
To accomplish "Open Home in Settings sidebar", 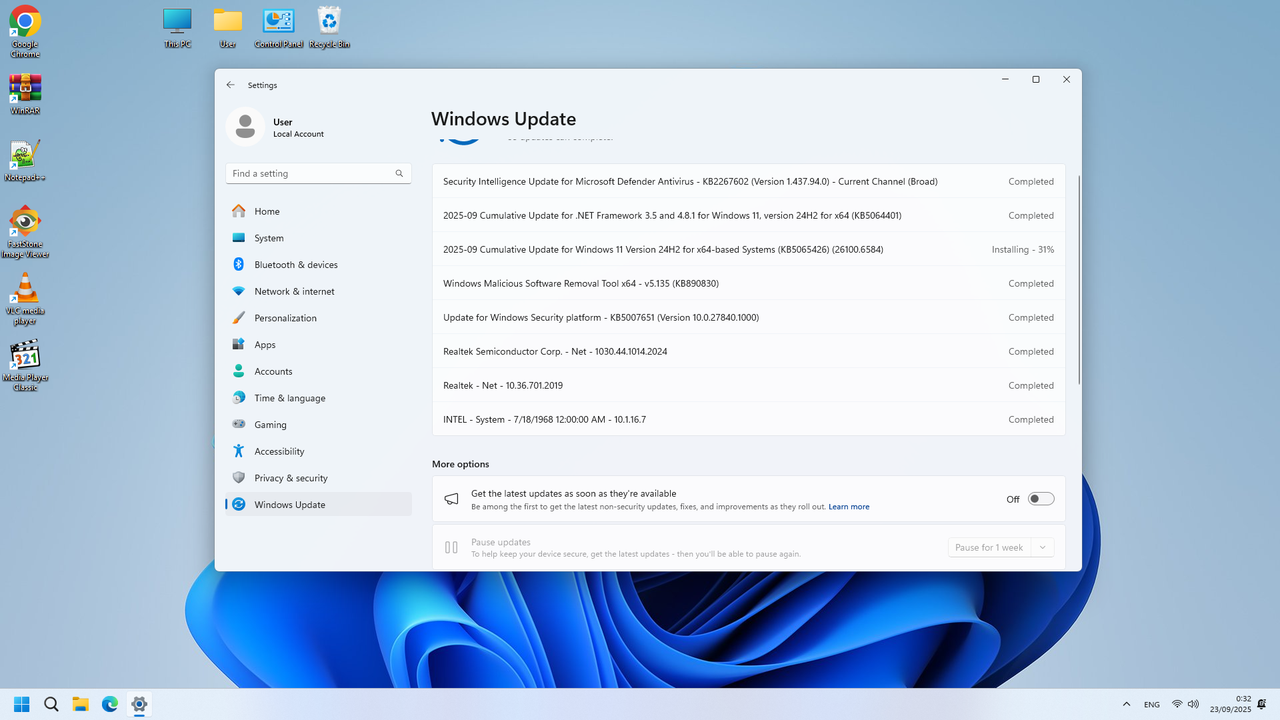I will [319, 211].
